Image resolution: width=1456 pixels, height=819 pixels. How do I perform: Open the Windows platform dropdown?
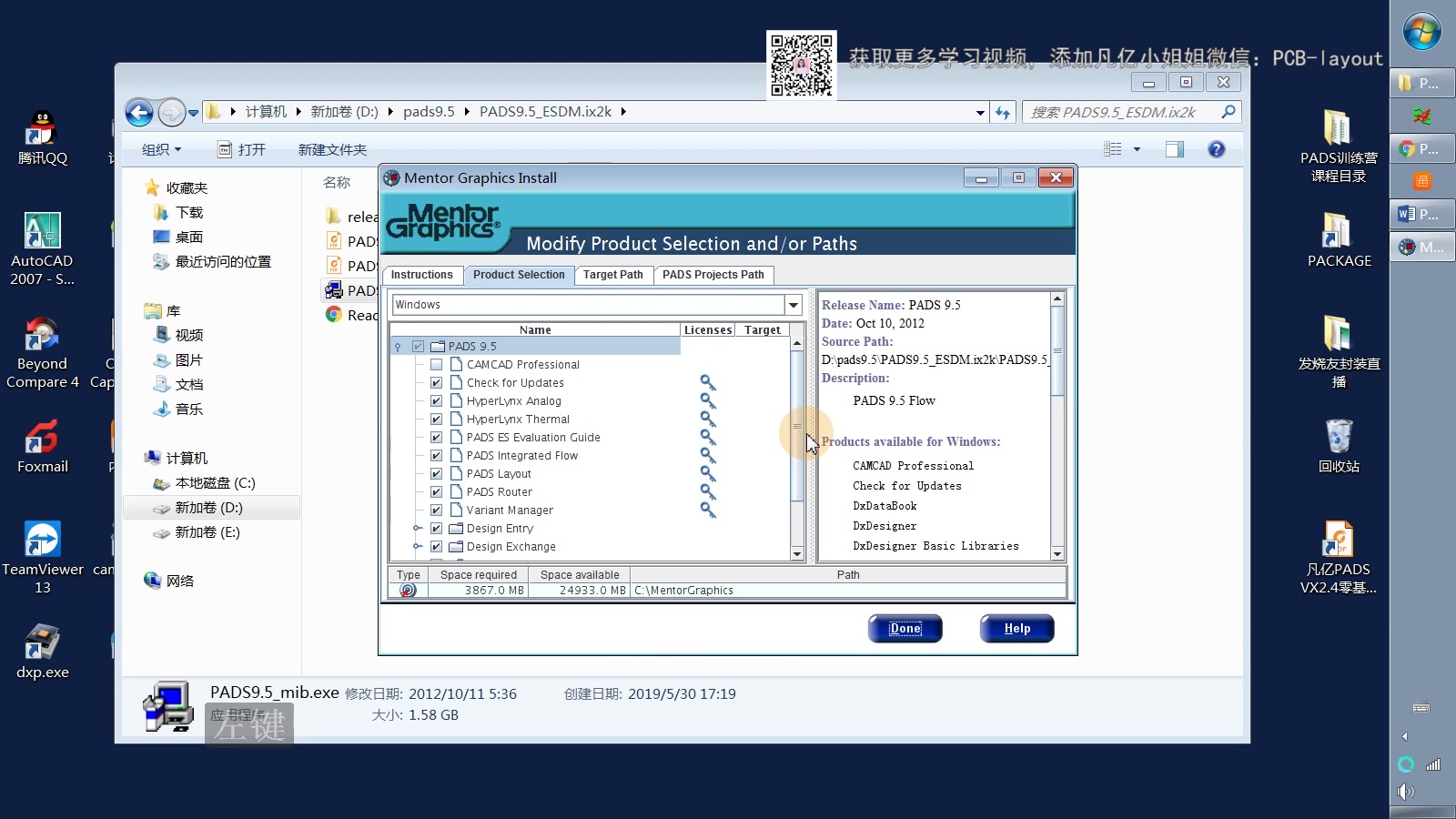coord(794,305)
